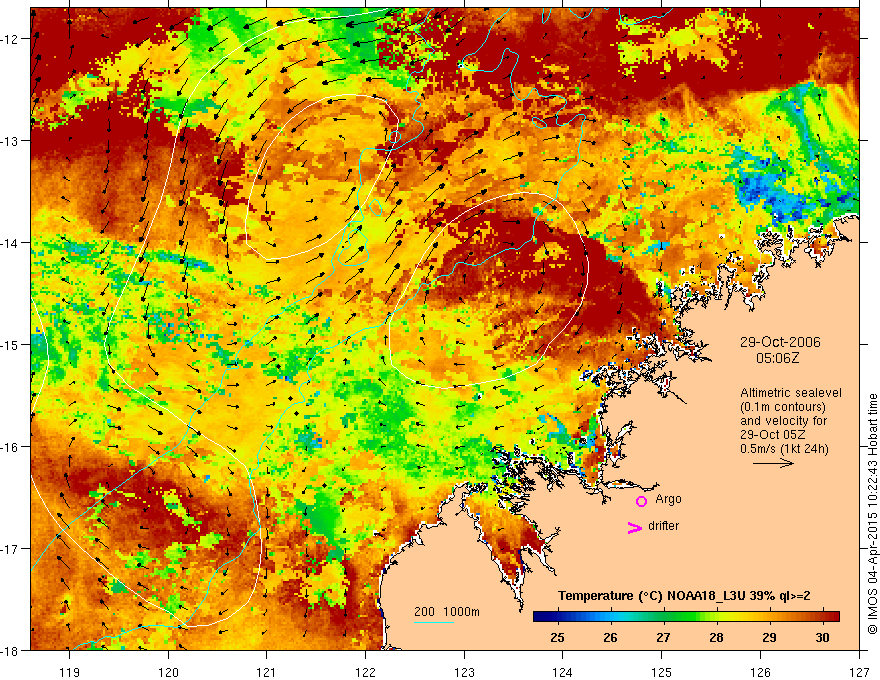Click the color bar value 29
The image size is (880, 680).
(x=769, y=637)
